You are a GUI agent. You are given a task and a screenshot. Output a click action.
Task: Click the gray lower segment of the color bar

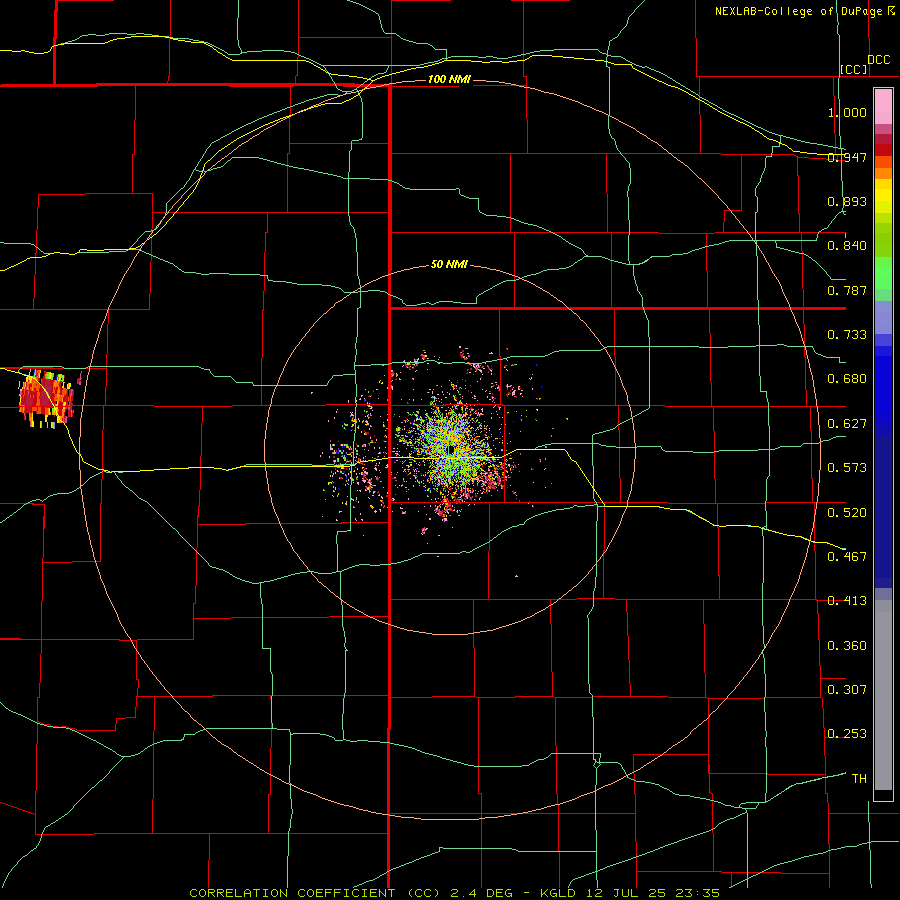(883, 695)
